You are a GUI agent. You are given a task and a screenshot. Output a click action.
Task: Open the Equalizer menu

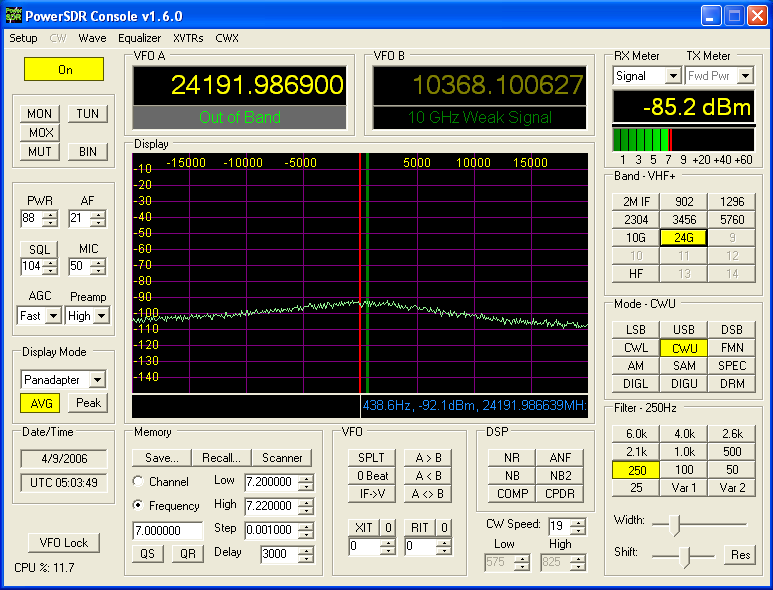click(140, 38)
